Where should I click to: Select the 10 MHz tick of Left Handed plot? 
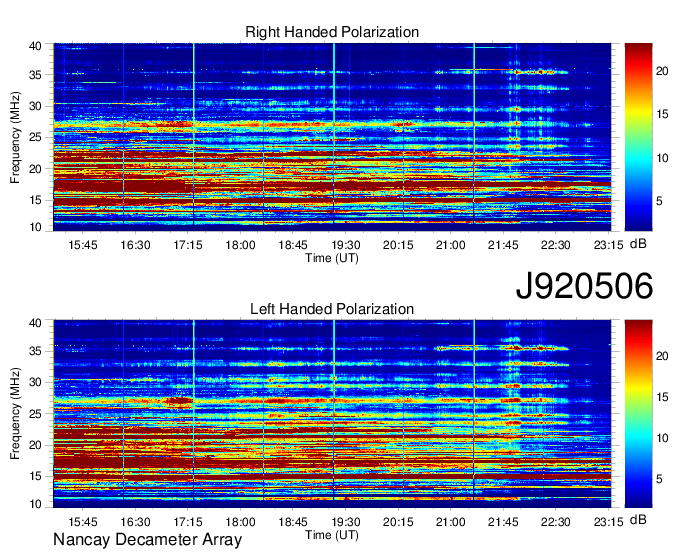pos(35,504)
